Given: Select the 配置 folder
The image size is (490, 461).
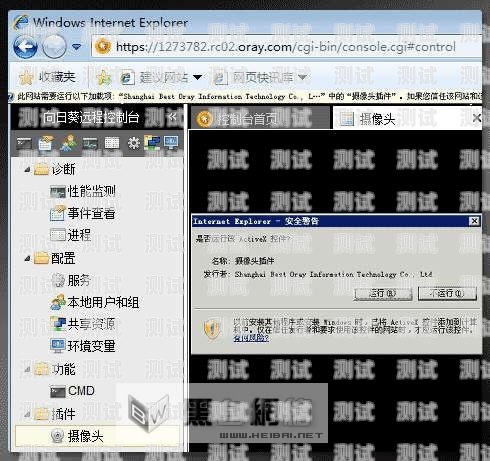Looking at the screenshot, I should [x=55, y=258].
